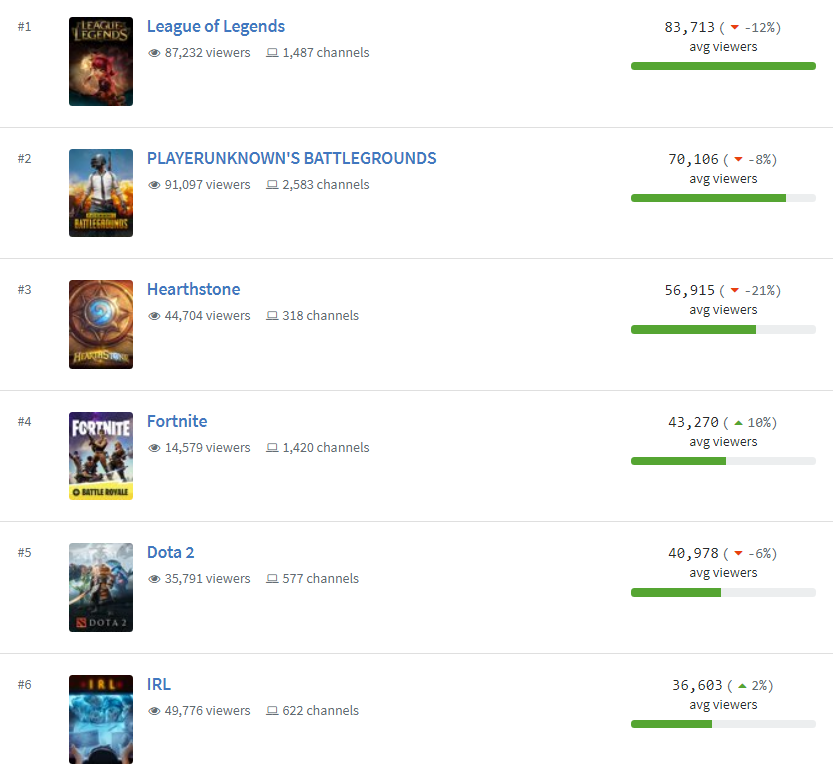Click laptop channels icon under Fortnite
This screenshot has height=781, width=833.
click(x=272, y=448)
